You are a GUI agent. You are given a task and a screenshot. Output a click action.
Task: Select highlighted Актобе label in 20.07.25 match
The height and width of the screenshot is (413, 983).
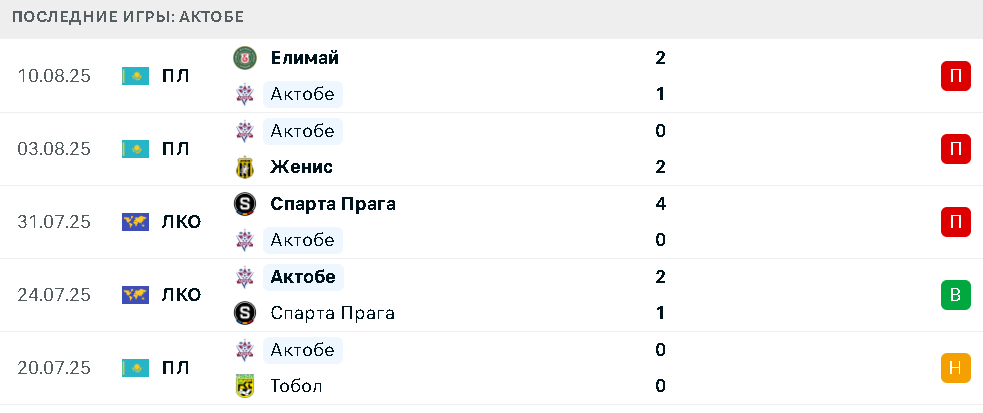point(303,350)
